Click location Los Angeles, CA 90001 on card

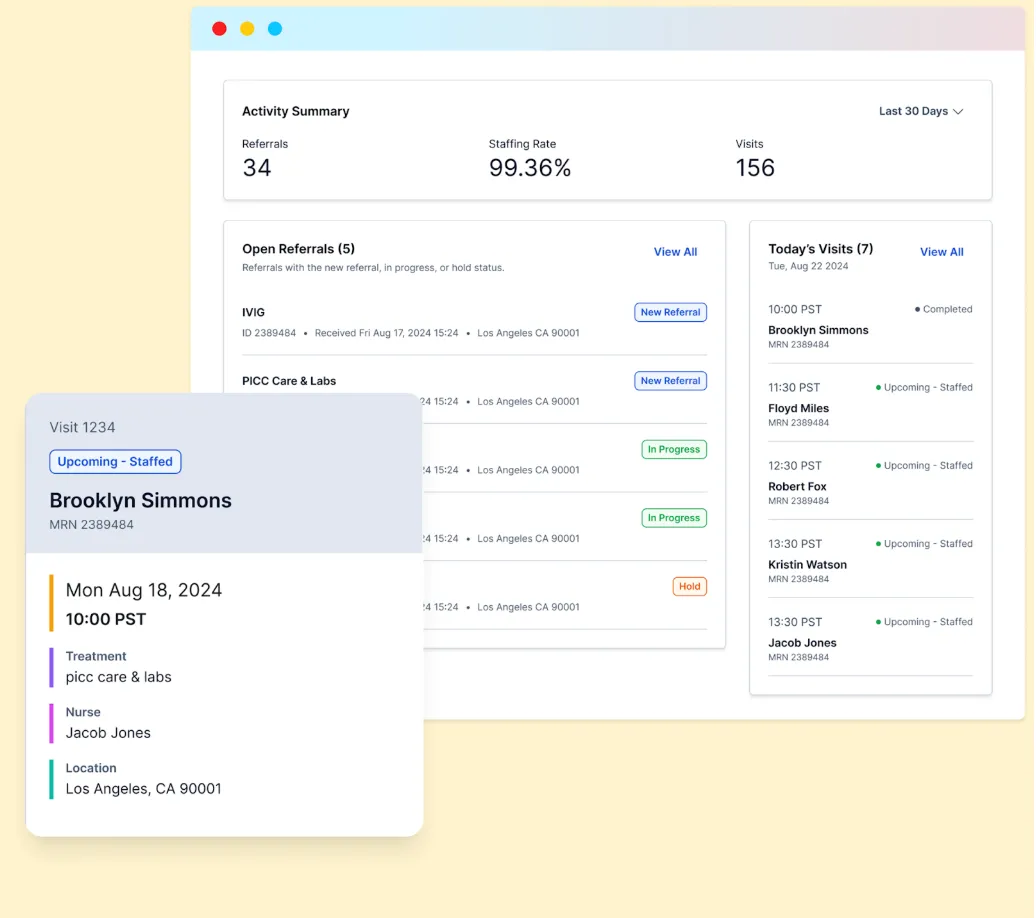[143, 788]
